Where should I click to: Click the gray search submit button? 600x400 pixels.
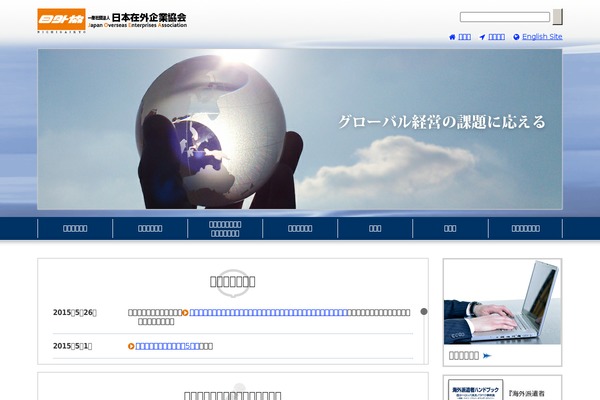point(558,17)
